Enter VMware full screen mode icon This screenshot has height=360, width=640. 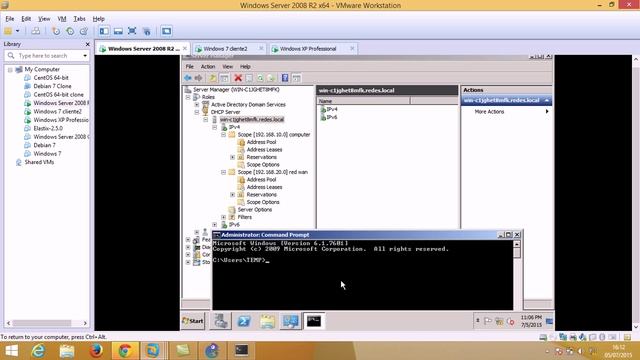click(x=132, y=31)
